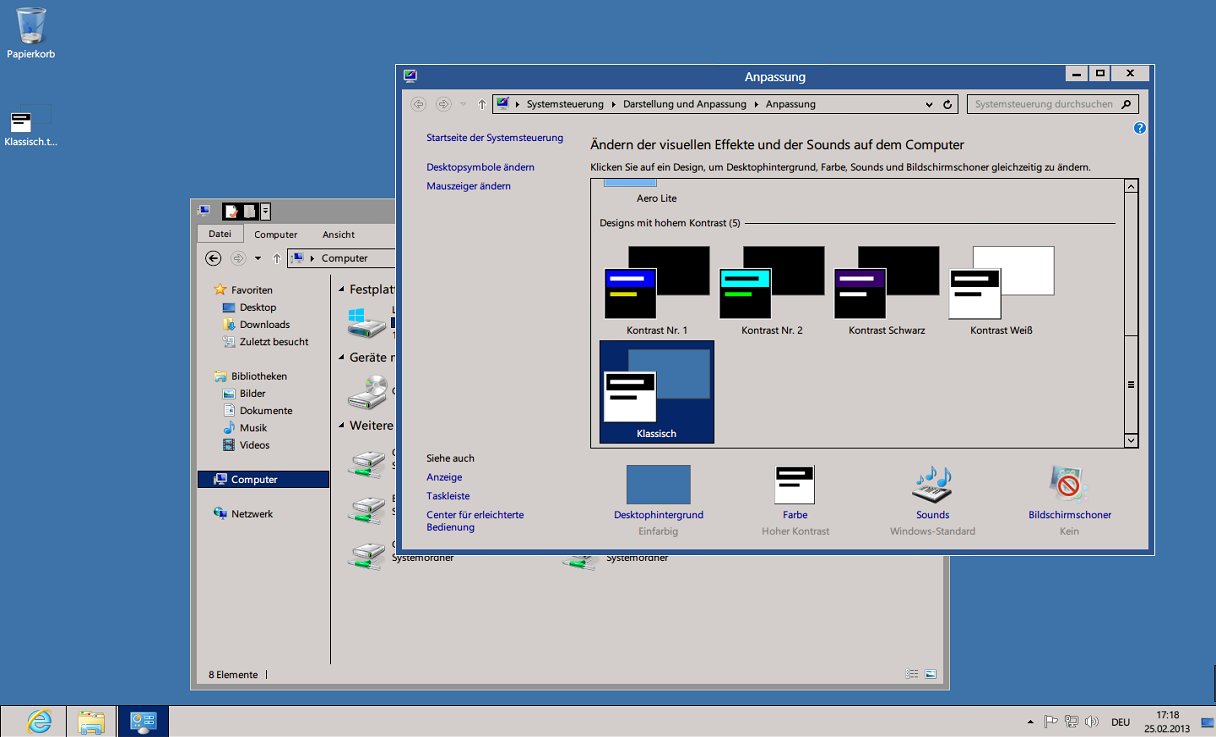
Task: Switch Explorer to large icons view
Action: pos(930,674)
